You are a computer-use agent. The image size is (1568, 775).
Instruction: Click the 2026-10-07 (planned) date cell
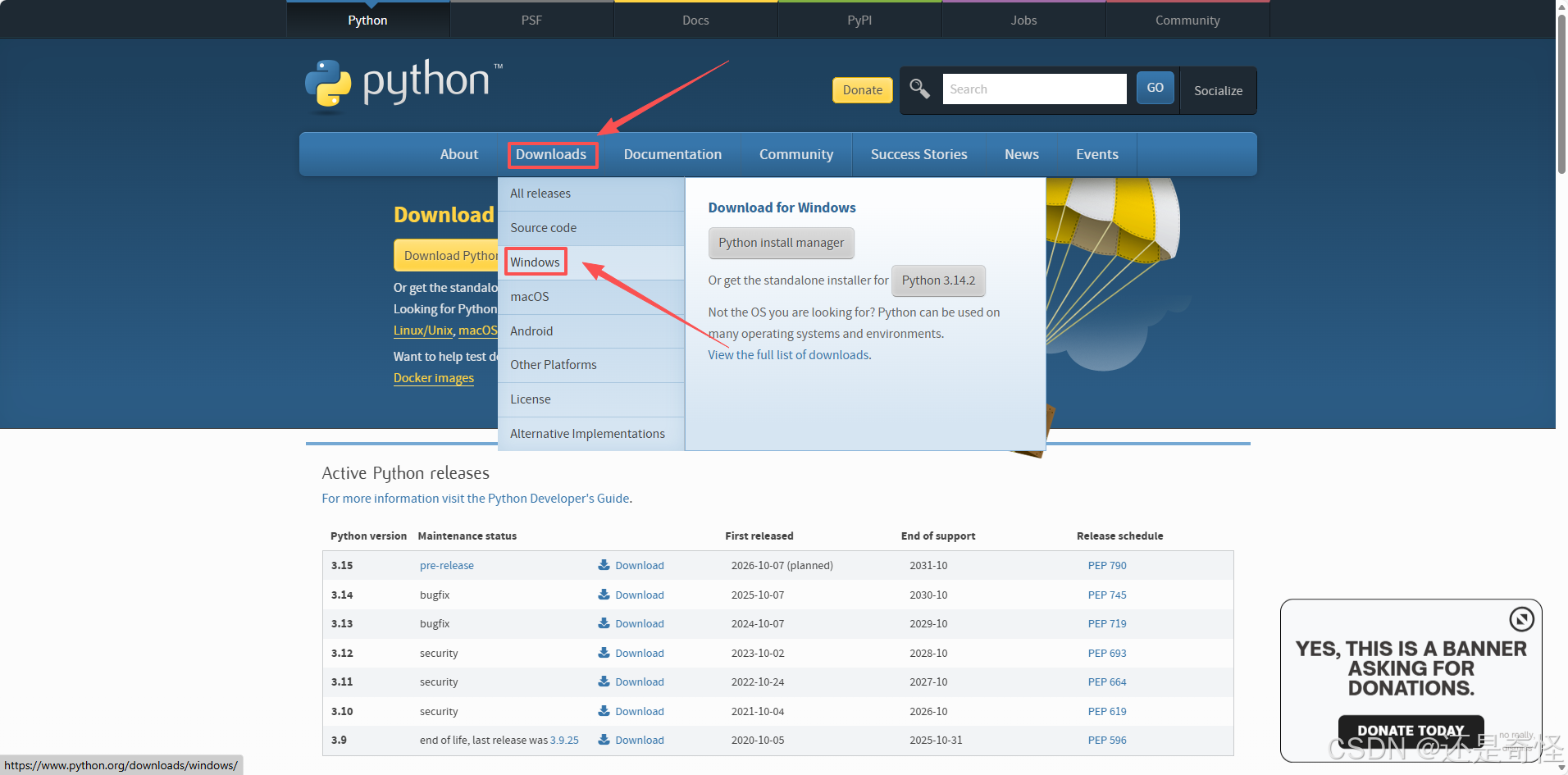coord(782,566)
